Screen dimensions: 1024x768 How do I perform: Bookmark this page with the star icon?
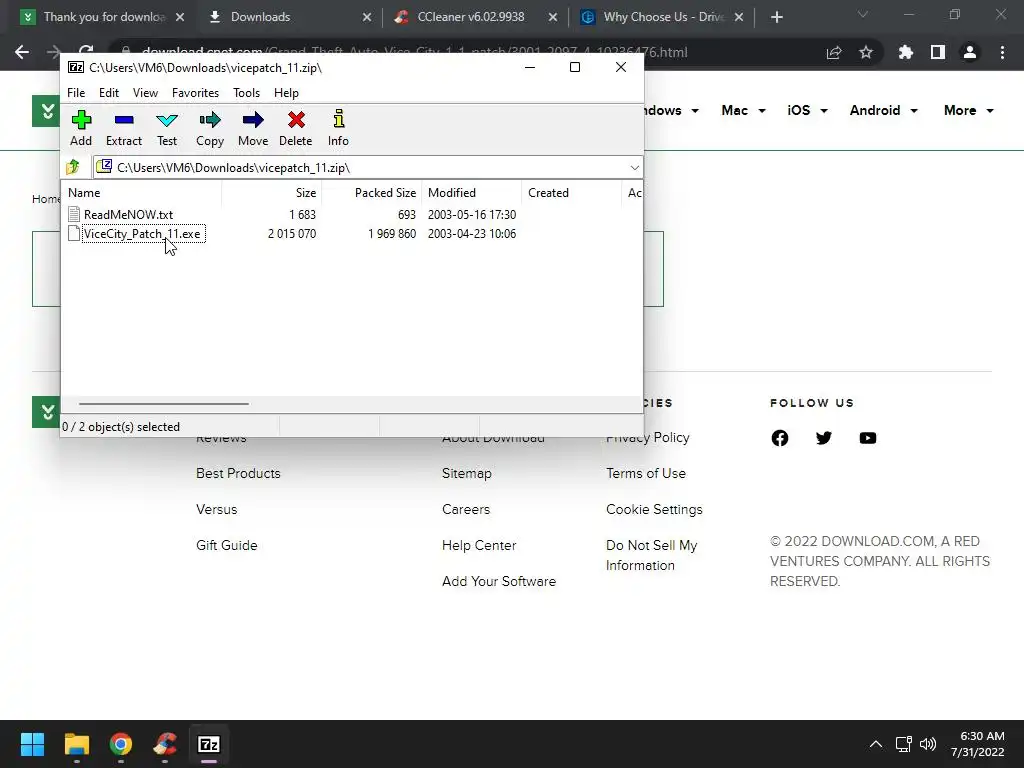click(866, 52)
